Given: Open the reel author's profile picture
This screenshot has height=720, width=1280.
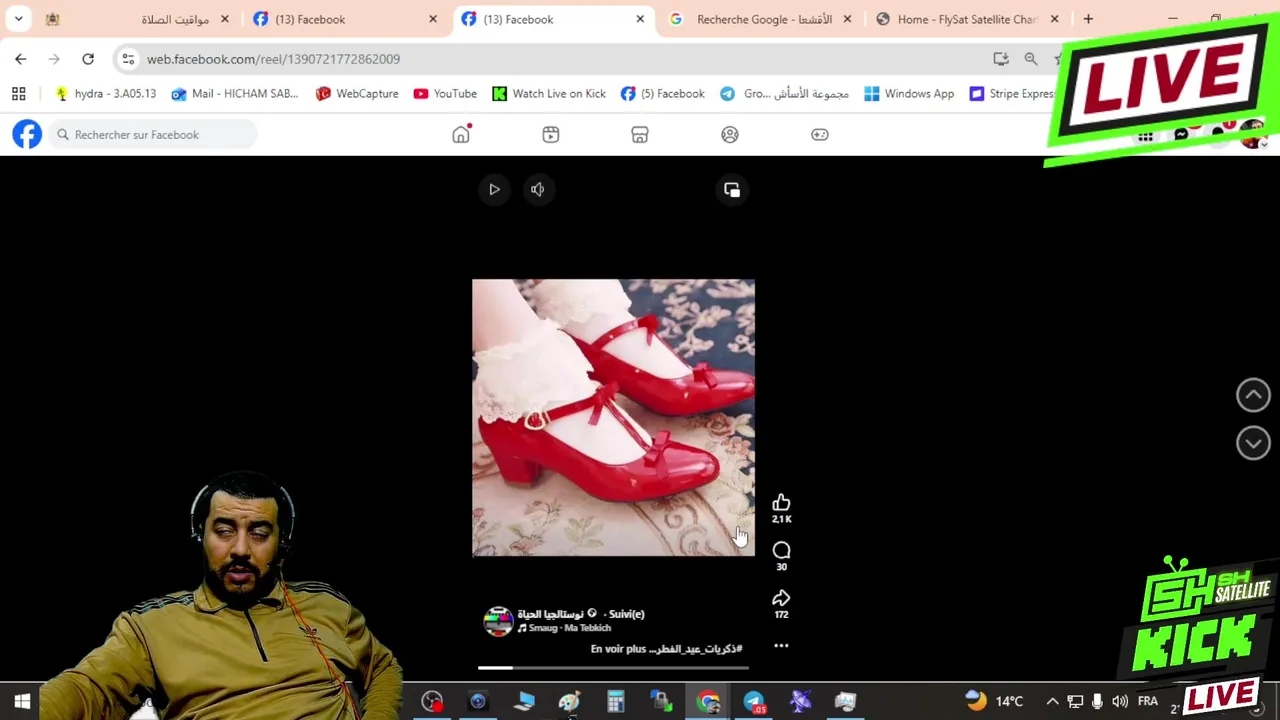Looking at the screenshot, I should click(498, 621).
